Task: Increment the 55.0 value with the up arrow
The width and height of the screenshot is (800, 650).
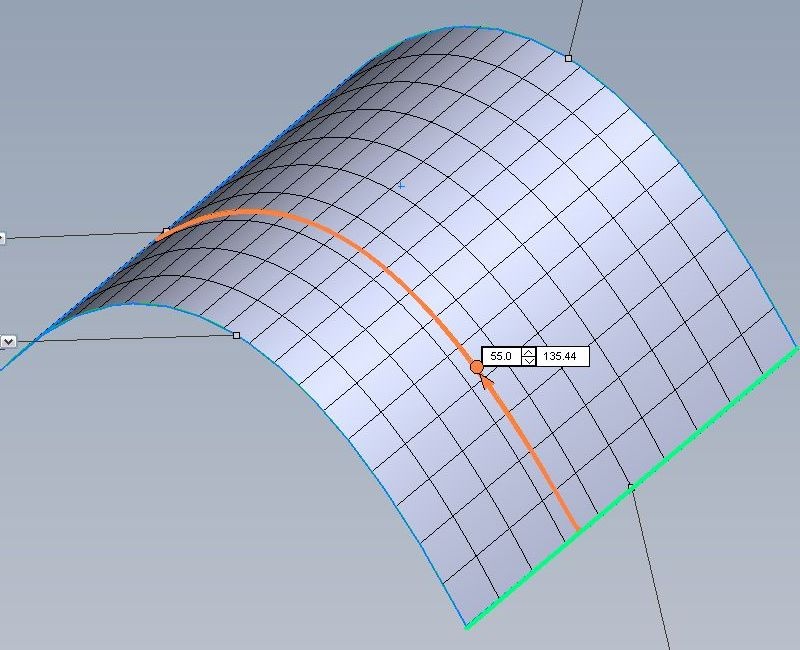Action: pos(529,352)
